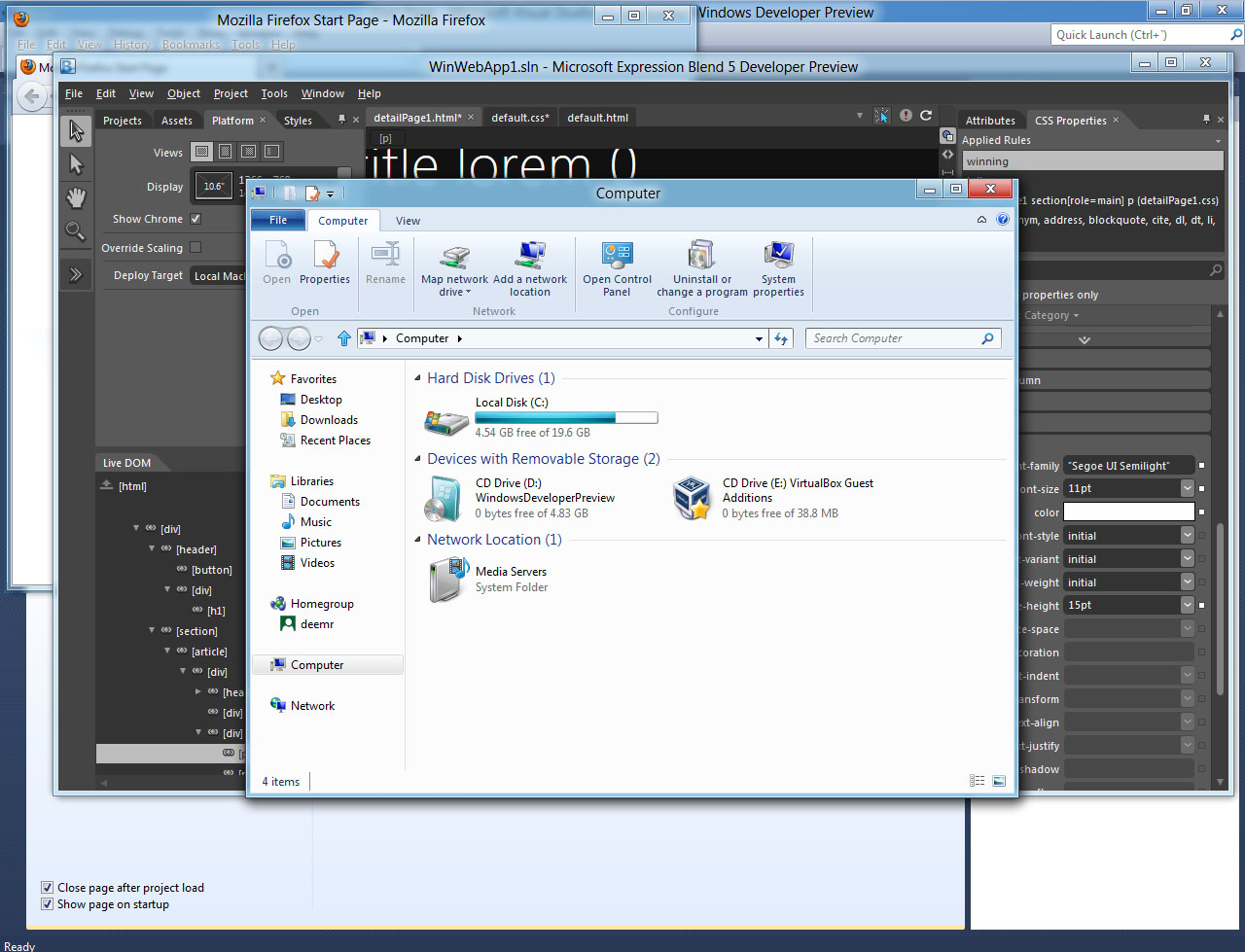Toggle the Show Chrome checkbox
Screen dimensions: 1245x952
(196, 219)
